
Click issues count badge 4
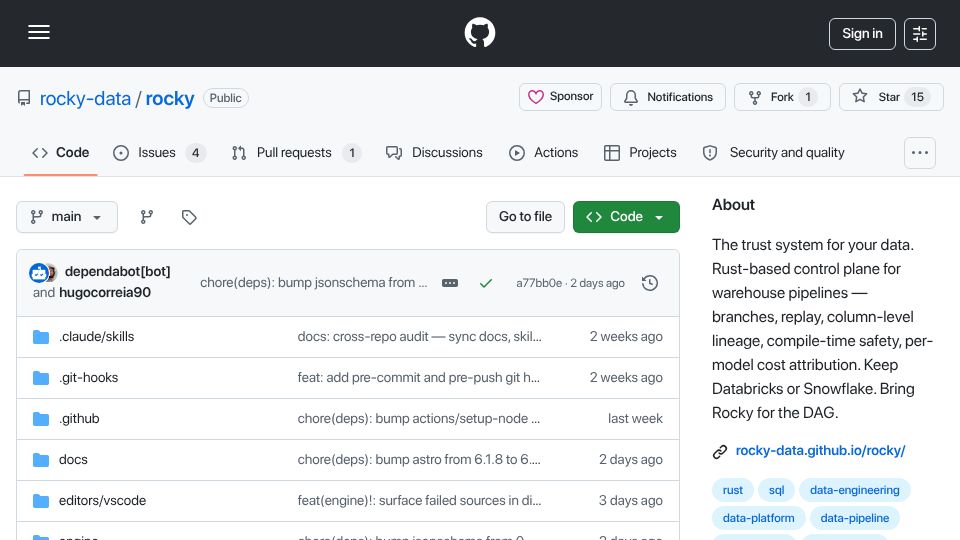pyautogui.click(x=195, y=152)
